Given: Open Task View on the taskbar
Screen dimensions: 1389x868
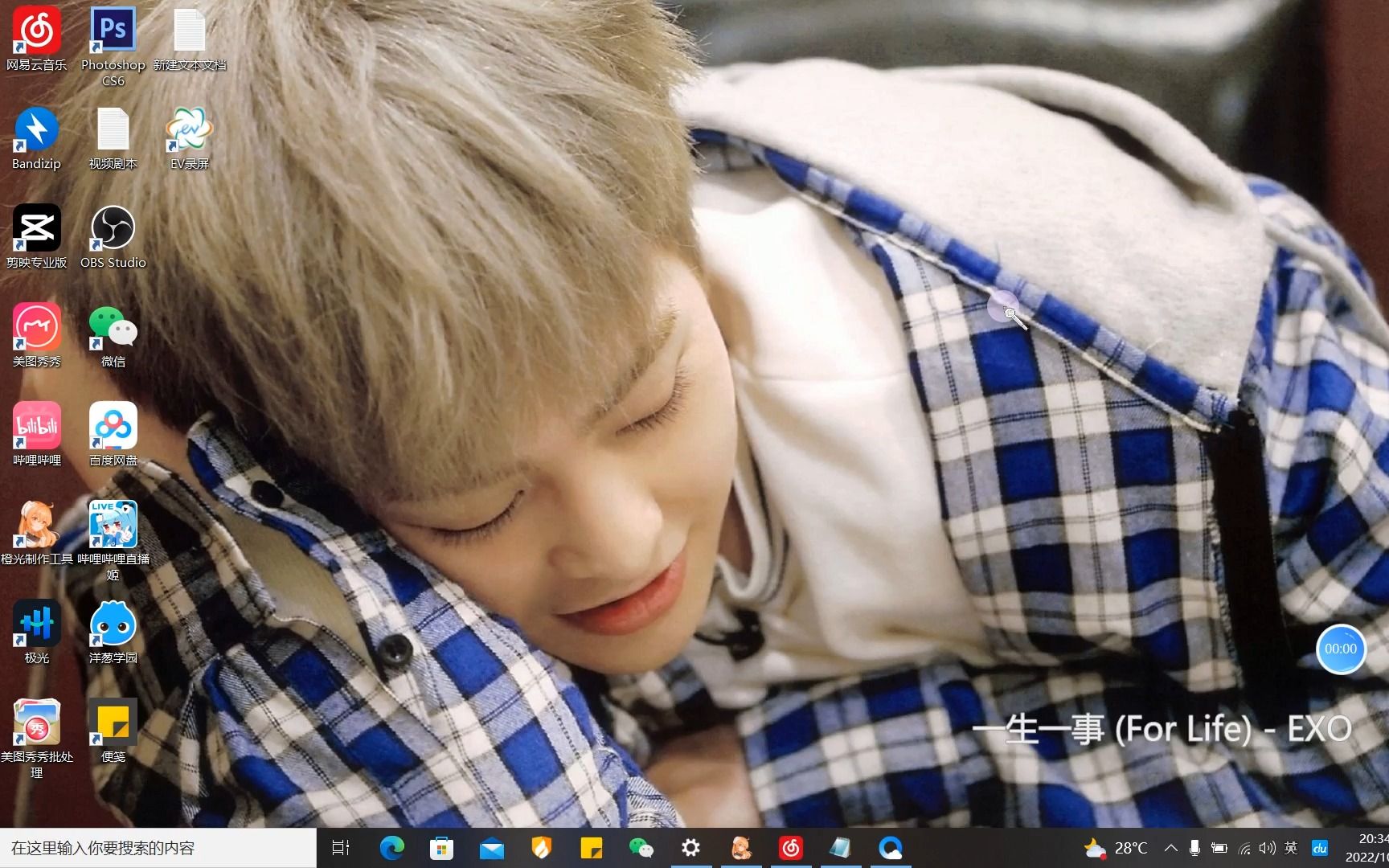Looking at the screenshot, I should 341,848.
